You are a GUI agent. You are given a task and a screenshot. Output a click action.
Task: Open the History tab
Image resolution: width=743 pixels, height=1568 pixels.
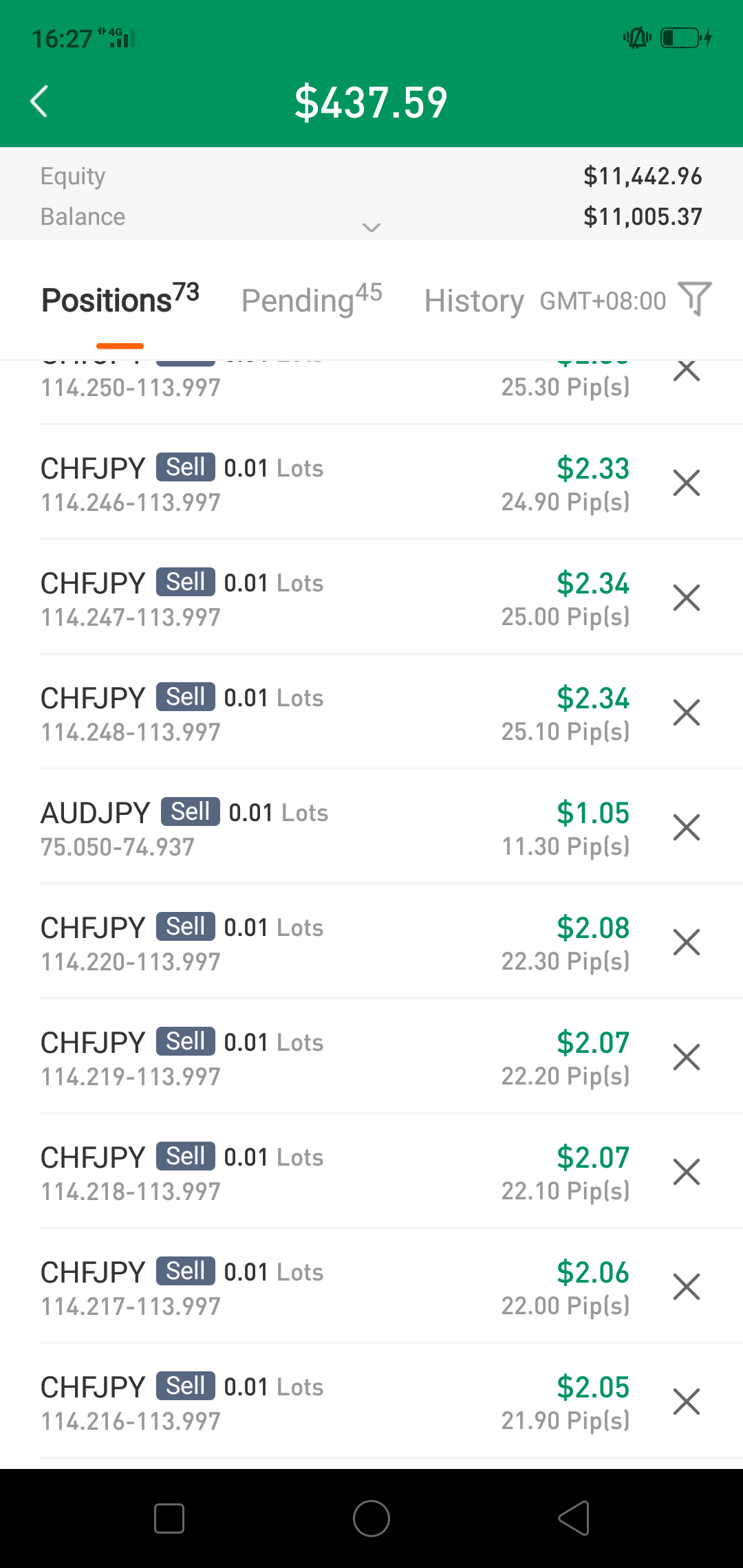point(474,301)
